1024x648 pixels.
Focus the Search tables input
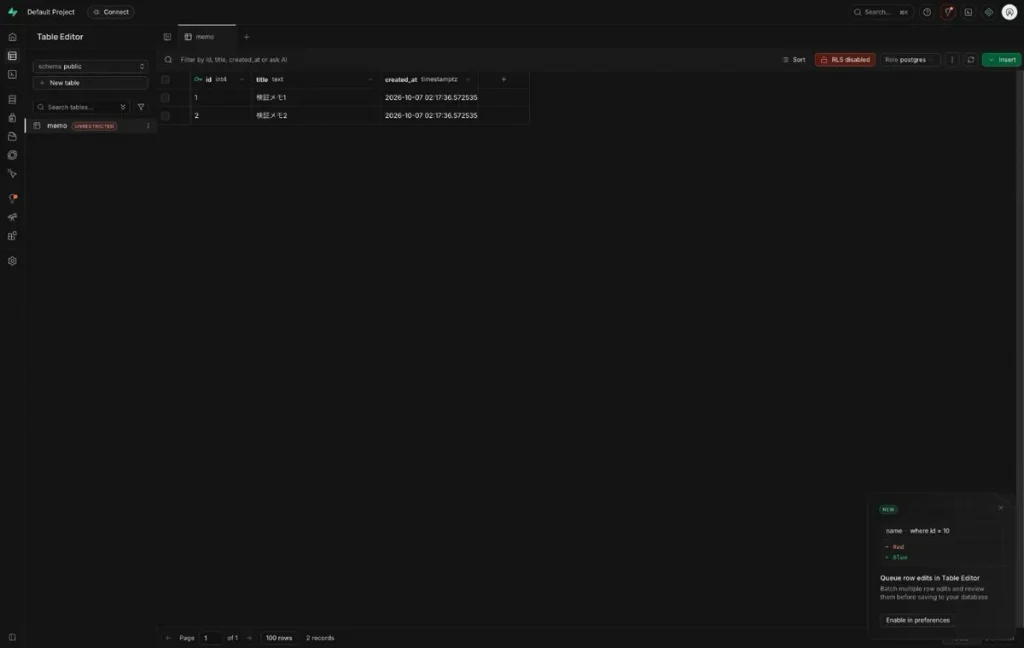coord(80,107)
